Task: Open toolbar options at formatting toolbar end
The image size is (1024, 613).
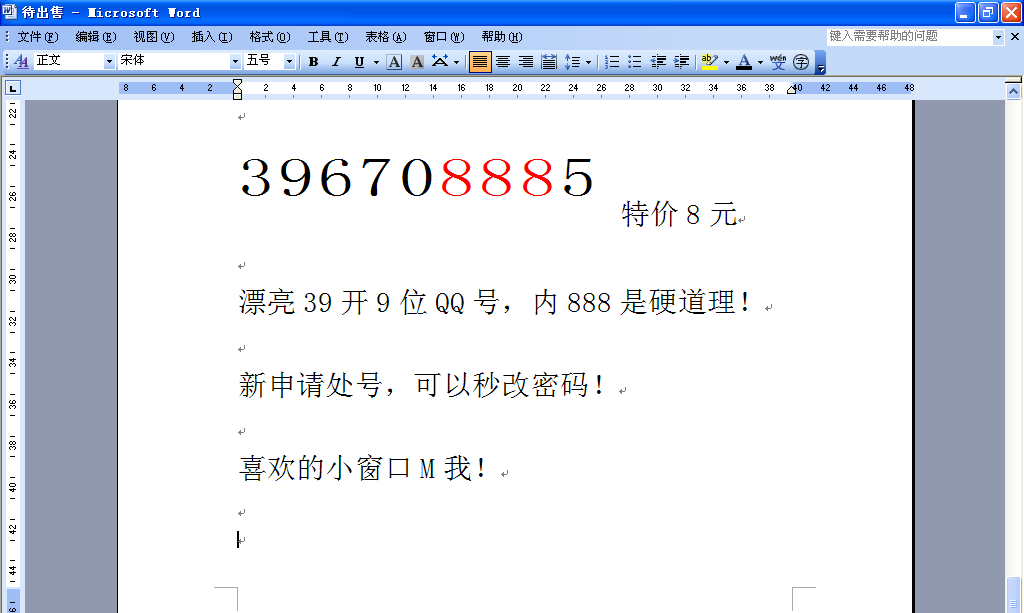Action: pos(820,62)
